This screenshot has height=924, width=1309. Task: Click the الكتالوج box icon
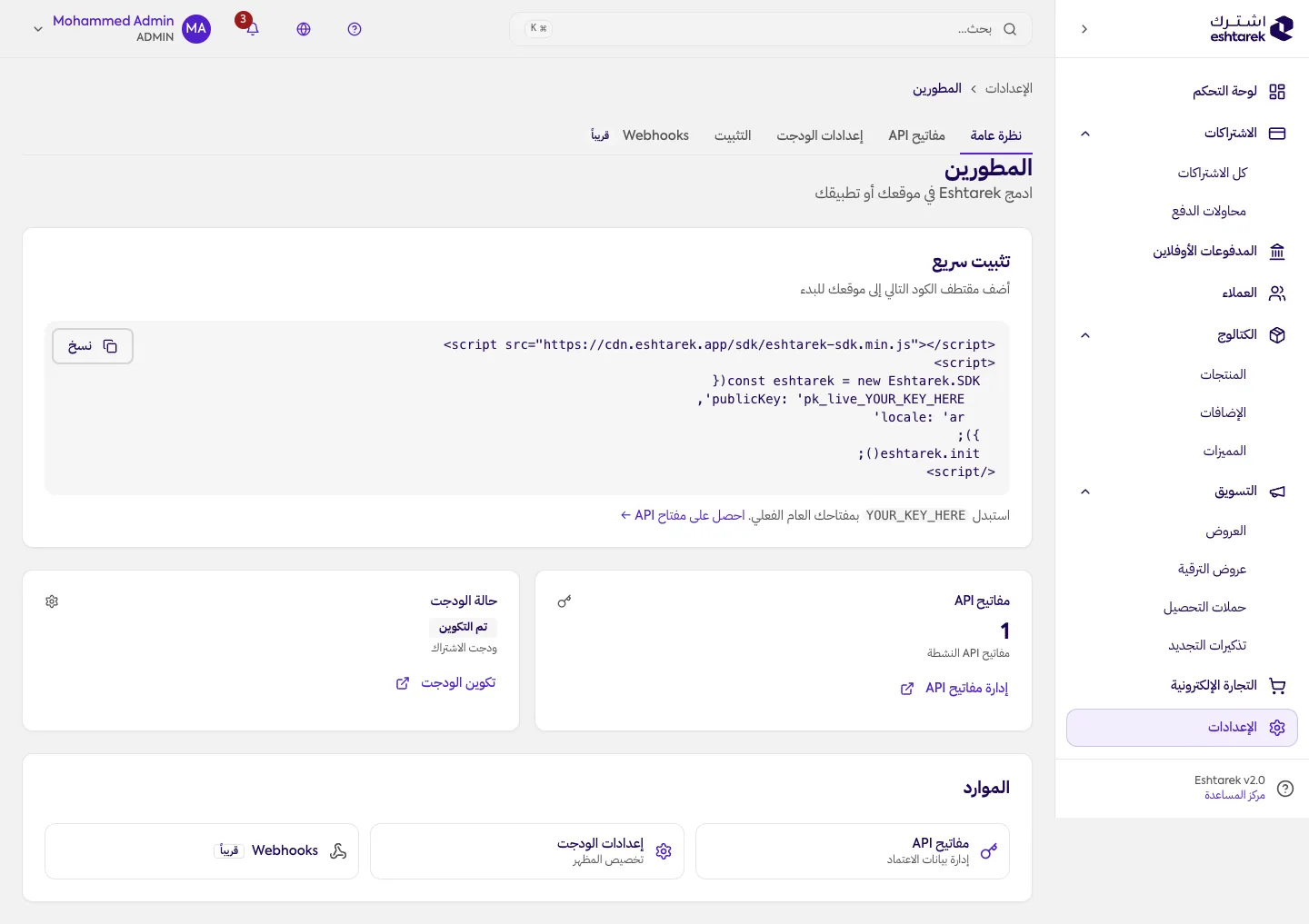pyautogui.click(x=1277, y=335)
